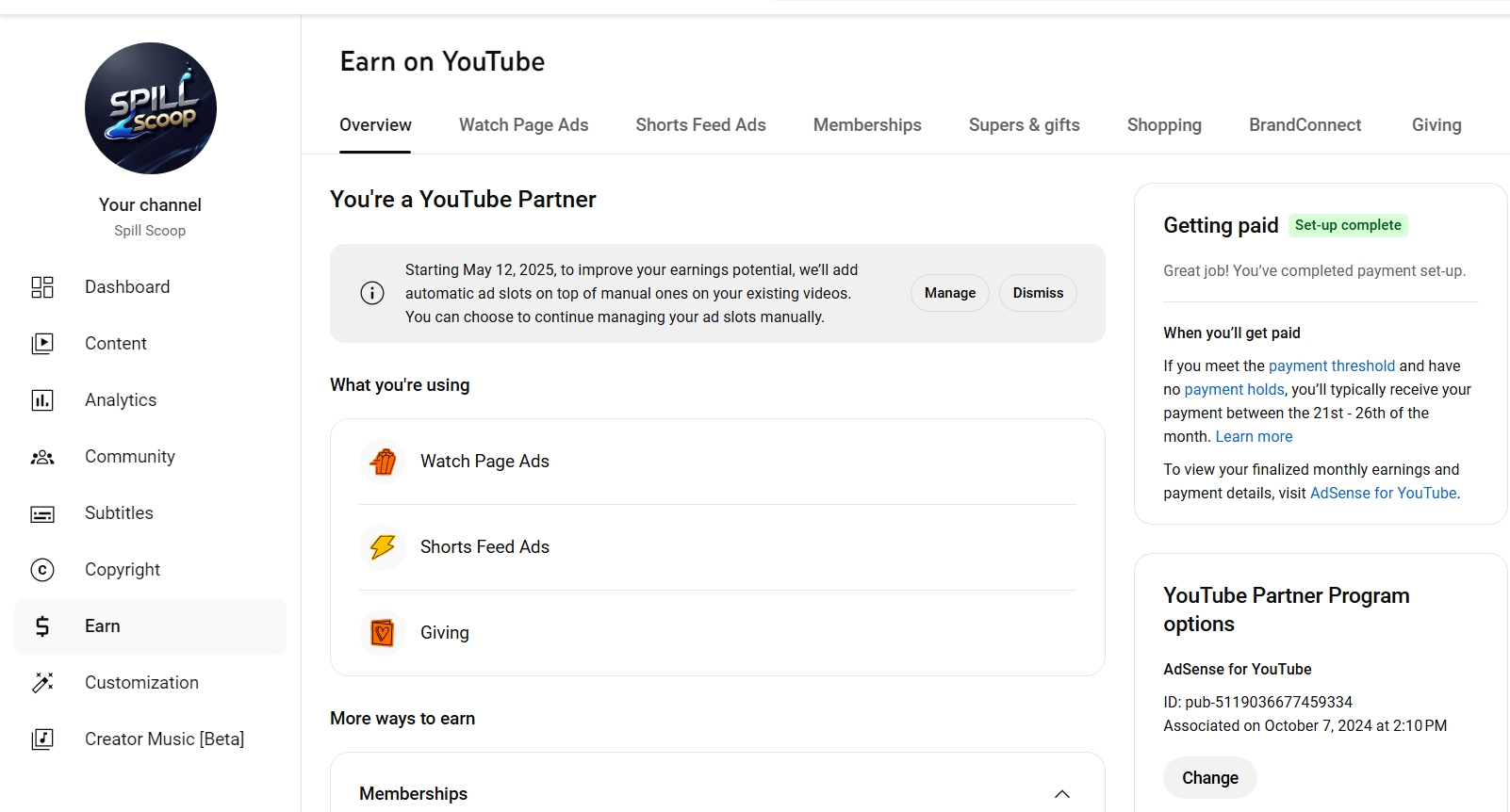Click the Spill Scoop channel avatar

[x=151, y=108]
